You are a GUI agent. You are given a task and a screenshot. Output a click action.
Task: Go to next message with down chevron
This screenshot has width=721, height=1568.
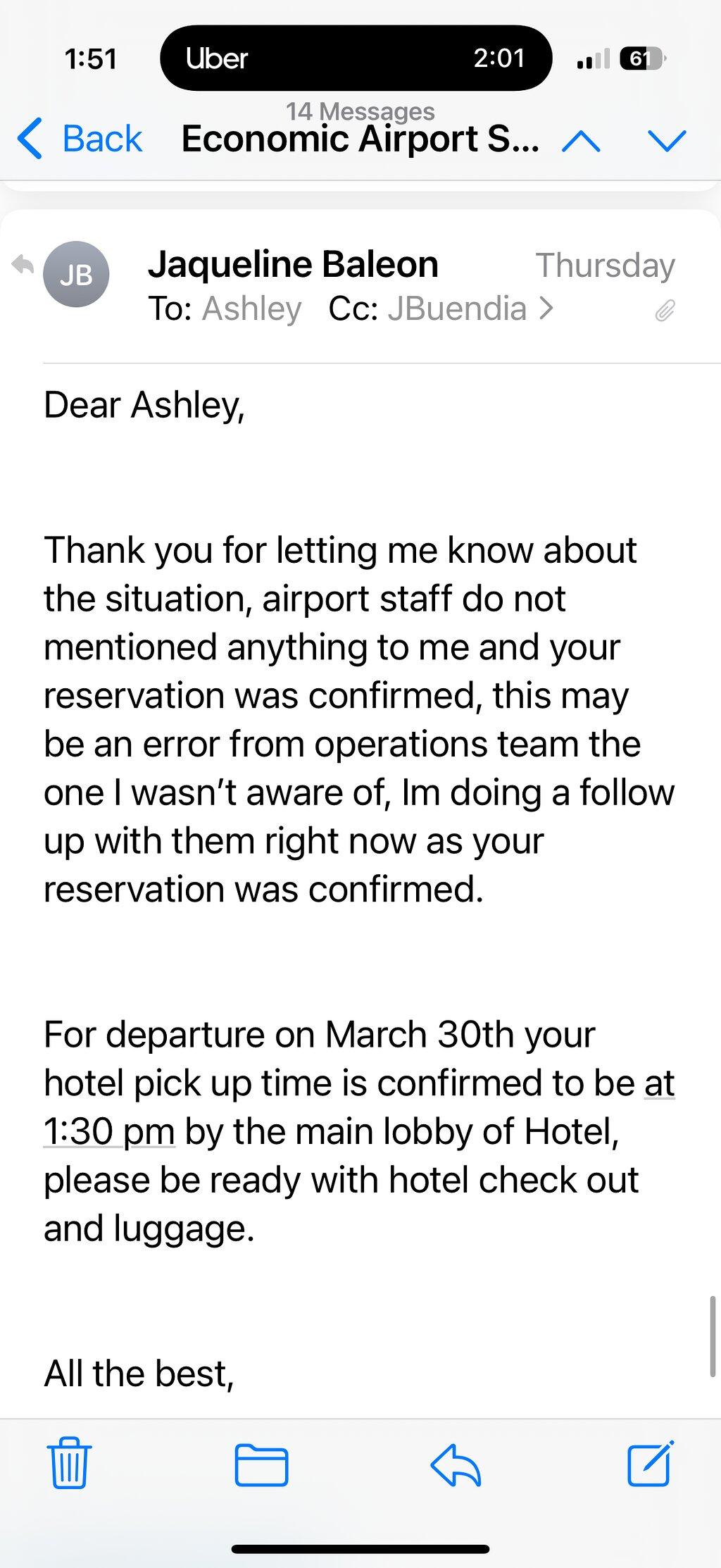pyautogui.click(x=666, y=142)
